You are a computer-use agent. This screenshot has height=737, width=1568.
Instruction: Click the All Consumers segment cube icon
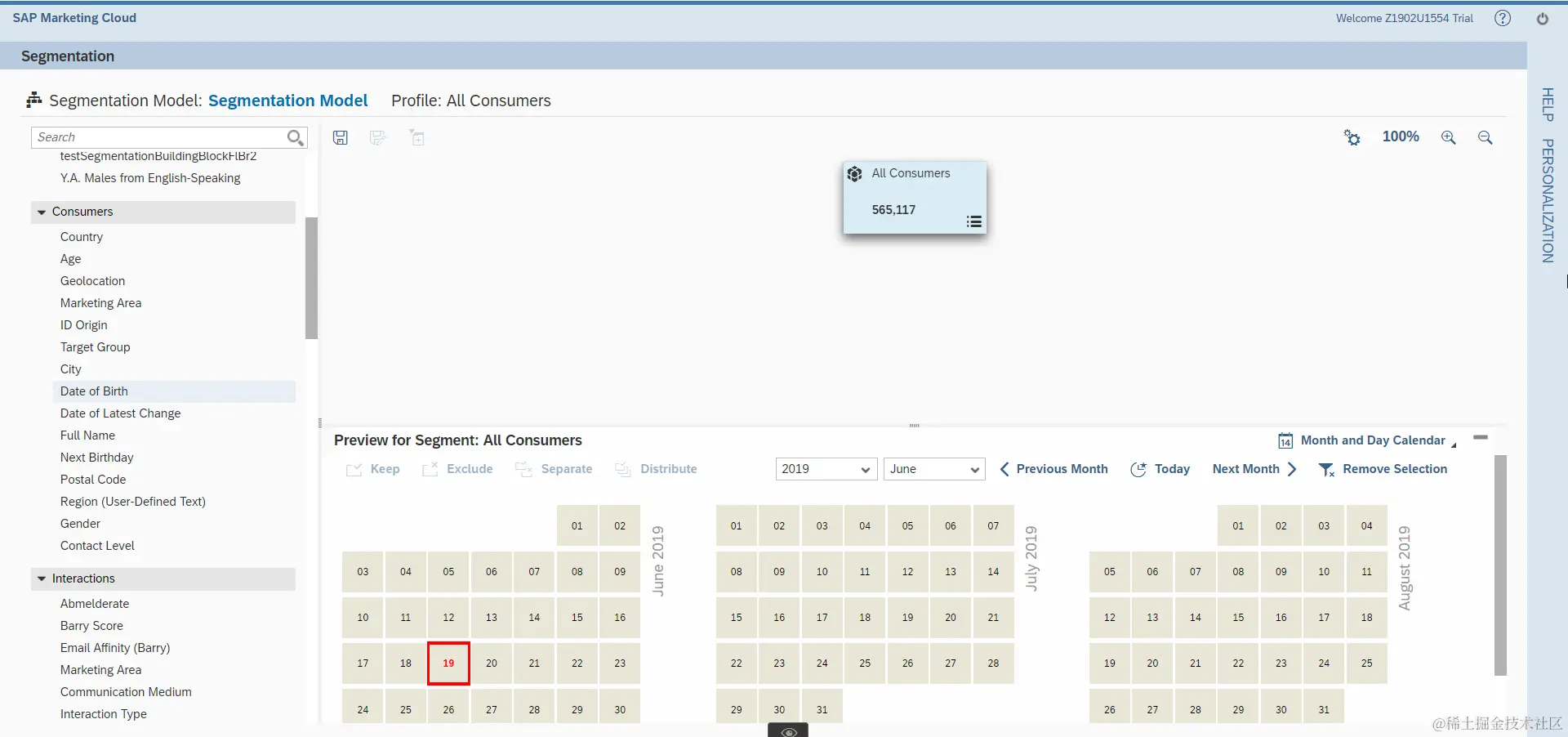point(854,174)
